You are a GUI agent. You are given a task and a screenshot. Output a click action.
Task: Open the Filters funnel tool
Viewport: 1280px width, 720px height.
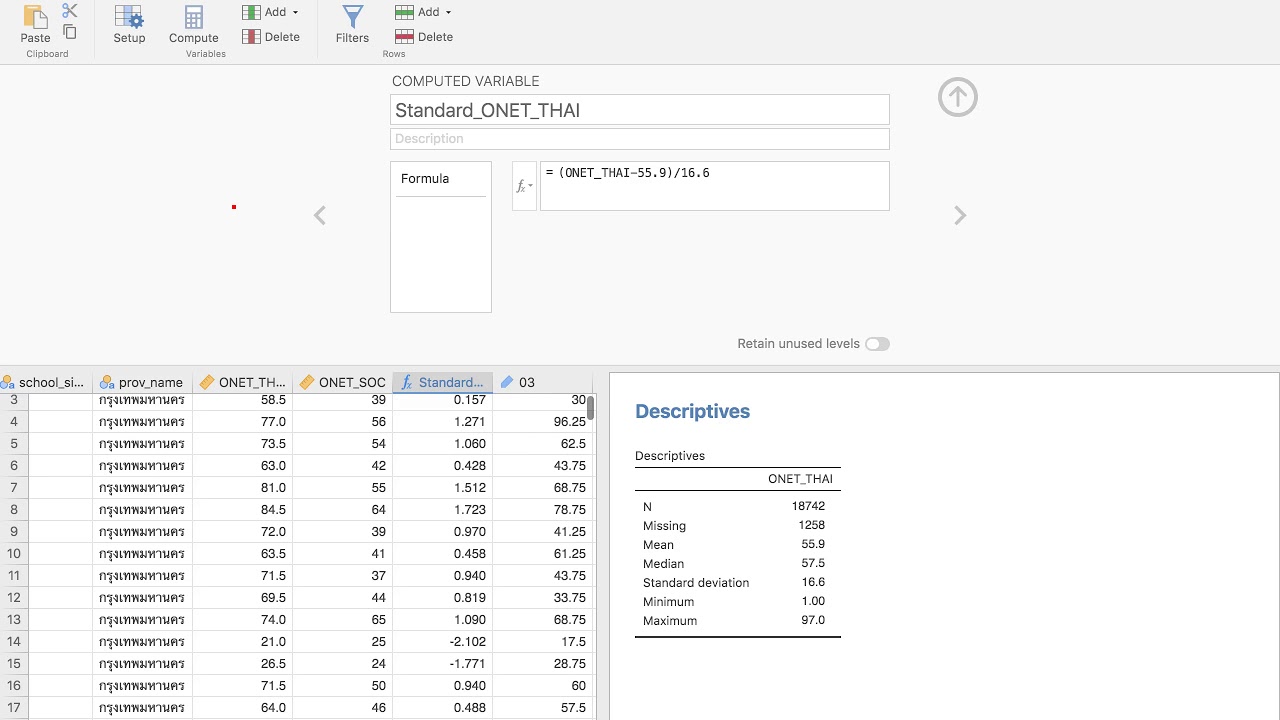352,24
